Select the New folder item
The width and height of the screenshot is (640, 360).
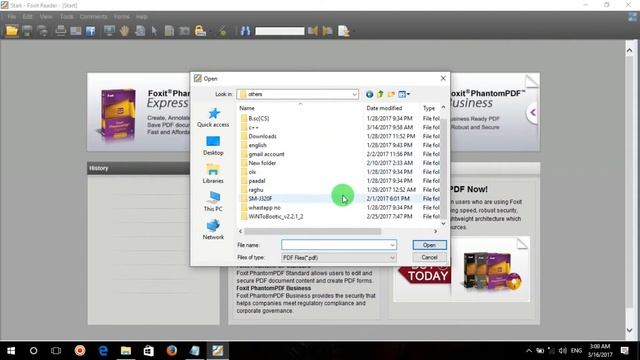tap(262, 163)
